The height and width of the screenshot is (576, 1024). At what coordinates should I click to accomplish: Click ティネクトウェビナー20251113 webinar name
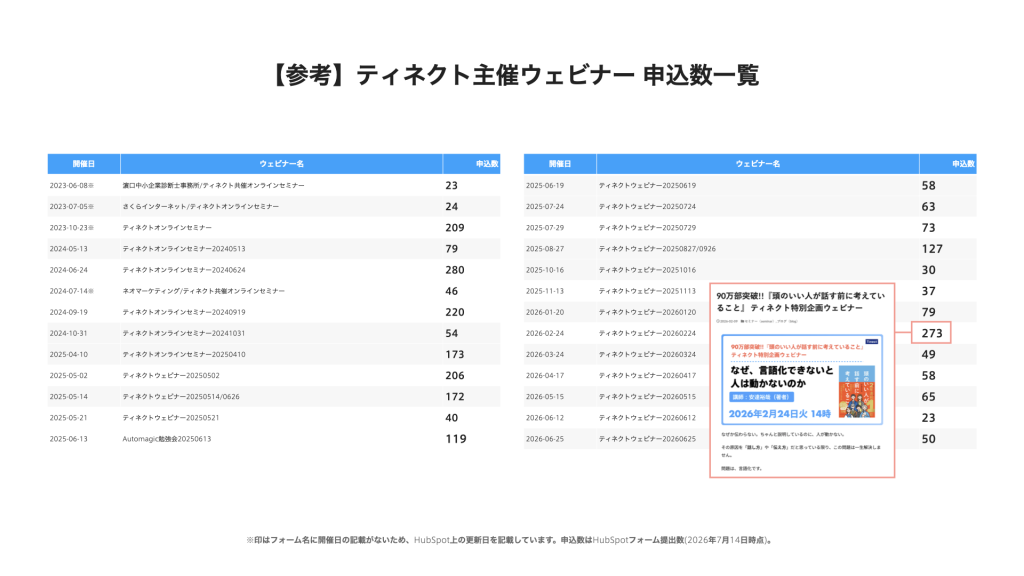pyautogui.click(x=647, y=291)
